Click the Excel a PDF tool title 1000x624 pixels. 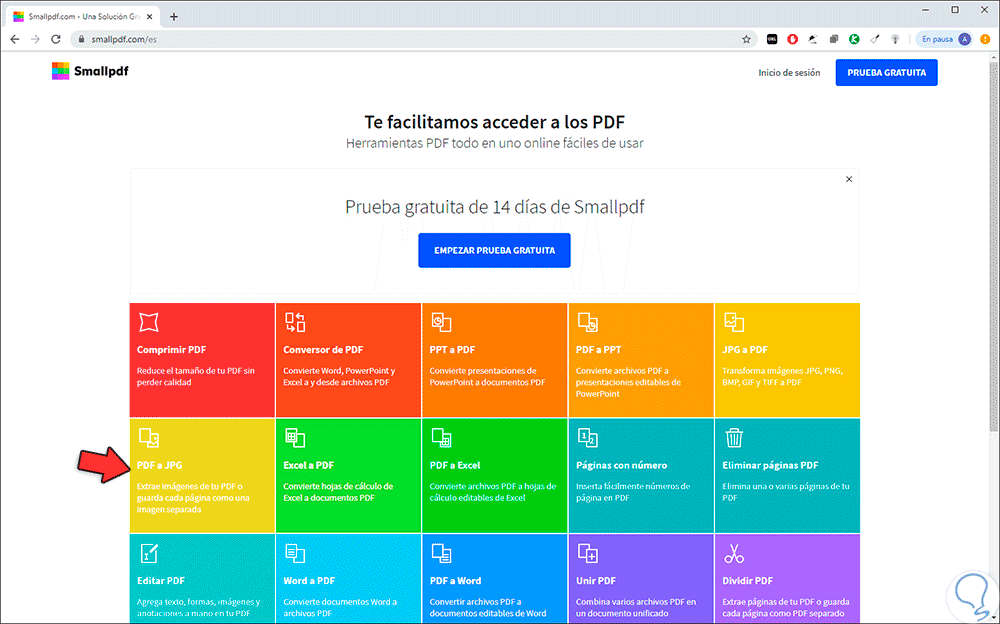tap(309, 465)
